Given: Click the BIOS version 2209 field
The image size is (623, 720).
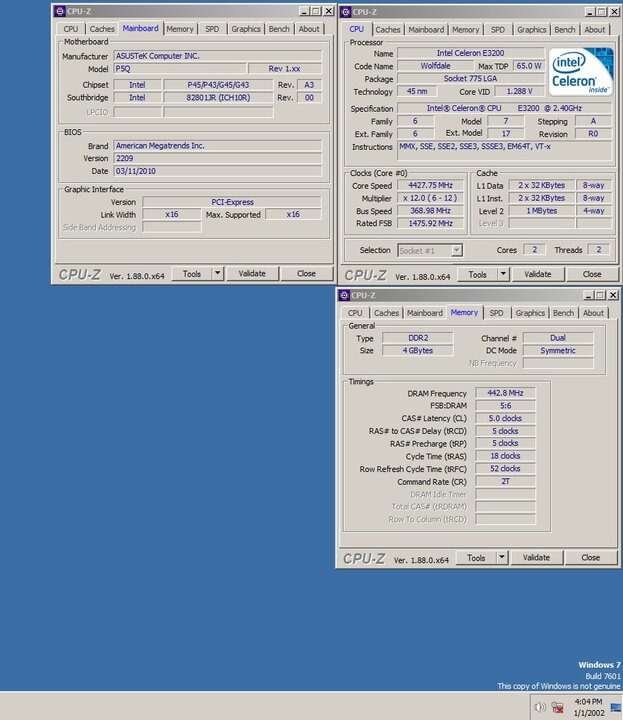Looking at the screenshot, I should coord(218,158).
